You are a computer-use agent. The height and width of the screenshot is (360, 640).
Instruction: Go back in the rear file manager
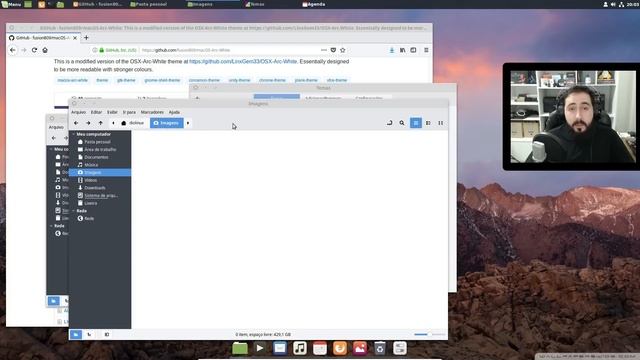(53, 138)
